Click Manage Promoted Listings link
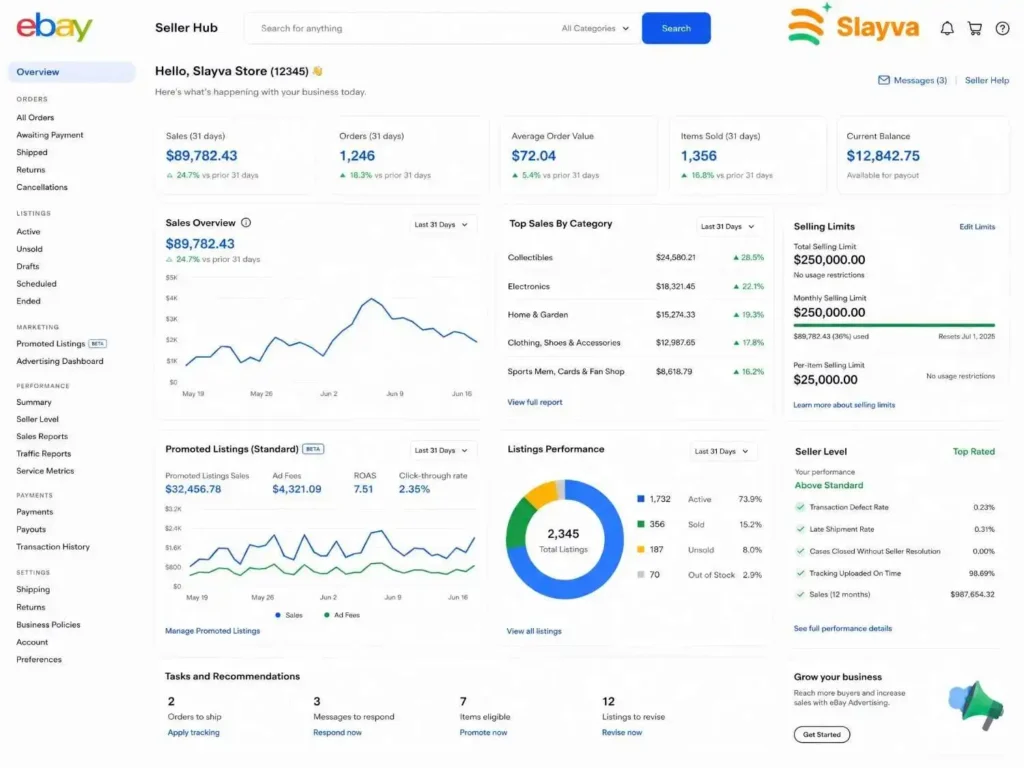This screenshot has width=1024, height=768. point(212,631)
